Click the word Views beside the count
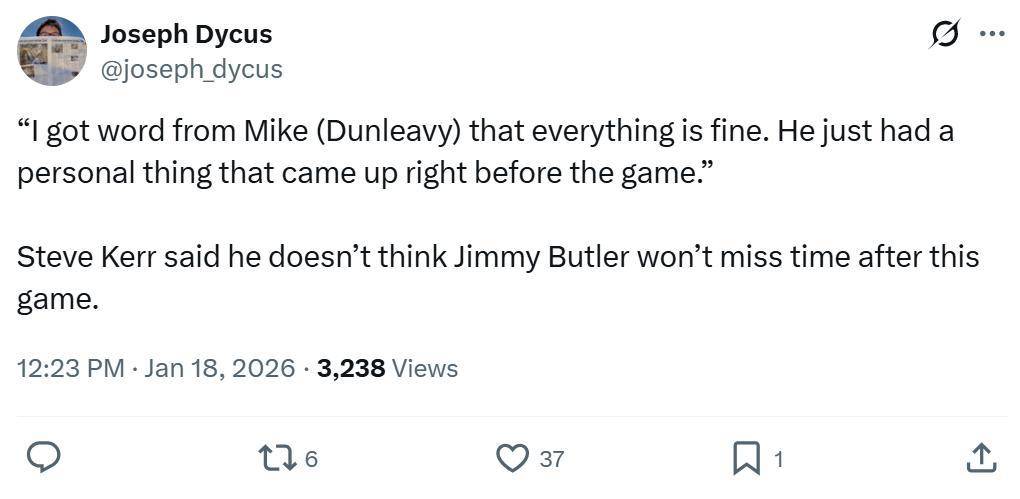 pyautogui.click(x=425, y=368)
